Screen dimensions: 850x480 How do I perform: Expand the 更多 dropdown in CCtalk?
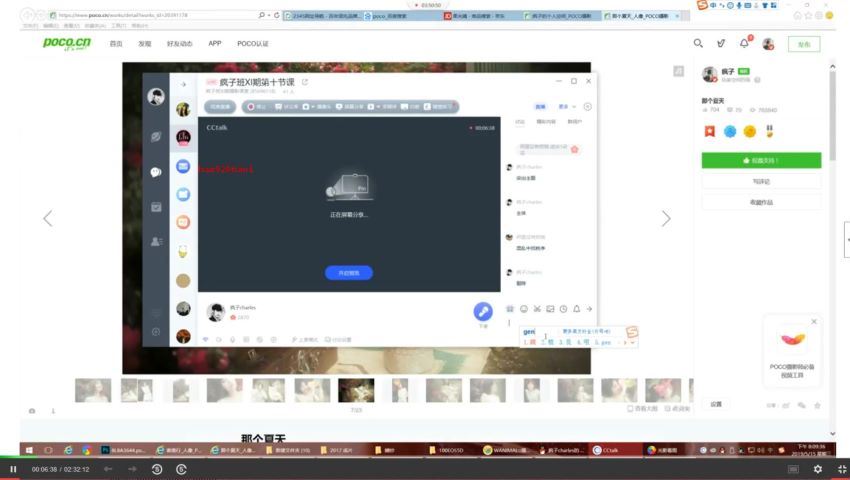tap(566, 106)
